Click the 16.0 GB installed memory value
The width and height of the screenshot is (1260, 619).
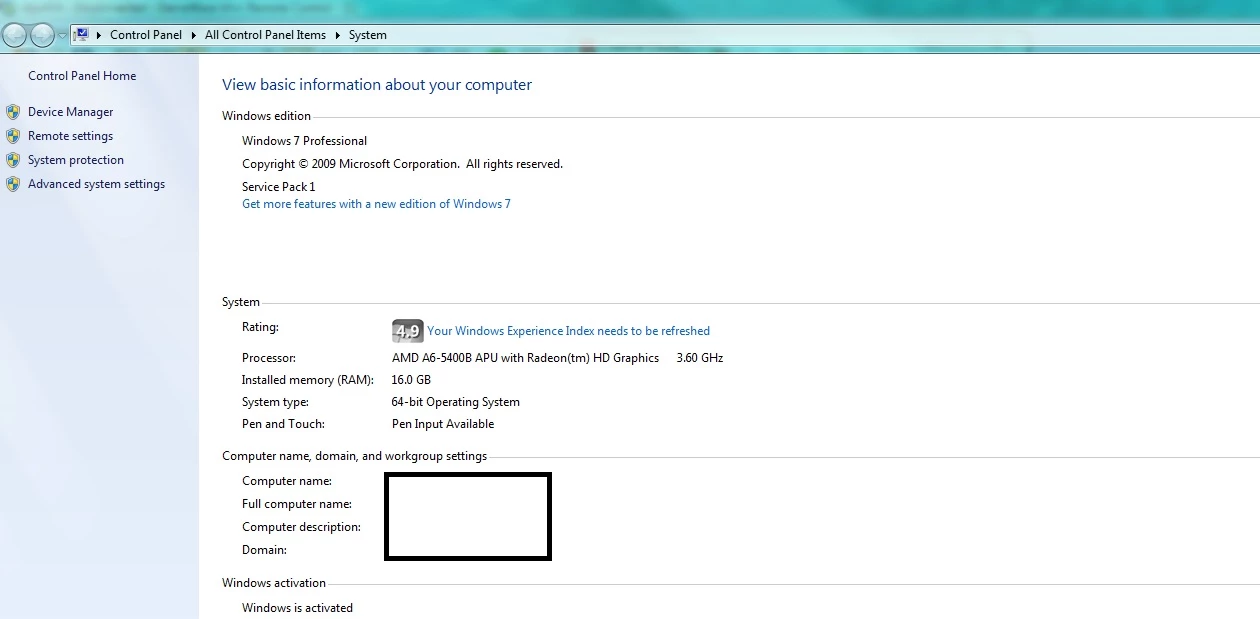click(x=411, y=380)
